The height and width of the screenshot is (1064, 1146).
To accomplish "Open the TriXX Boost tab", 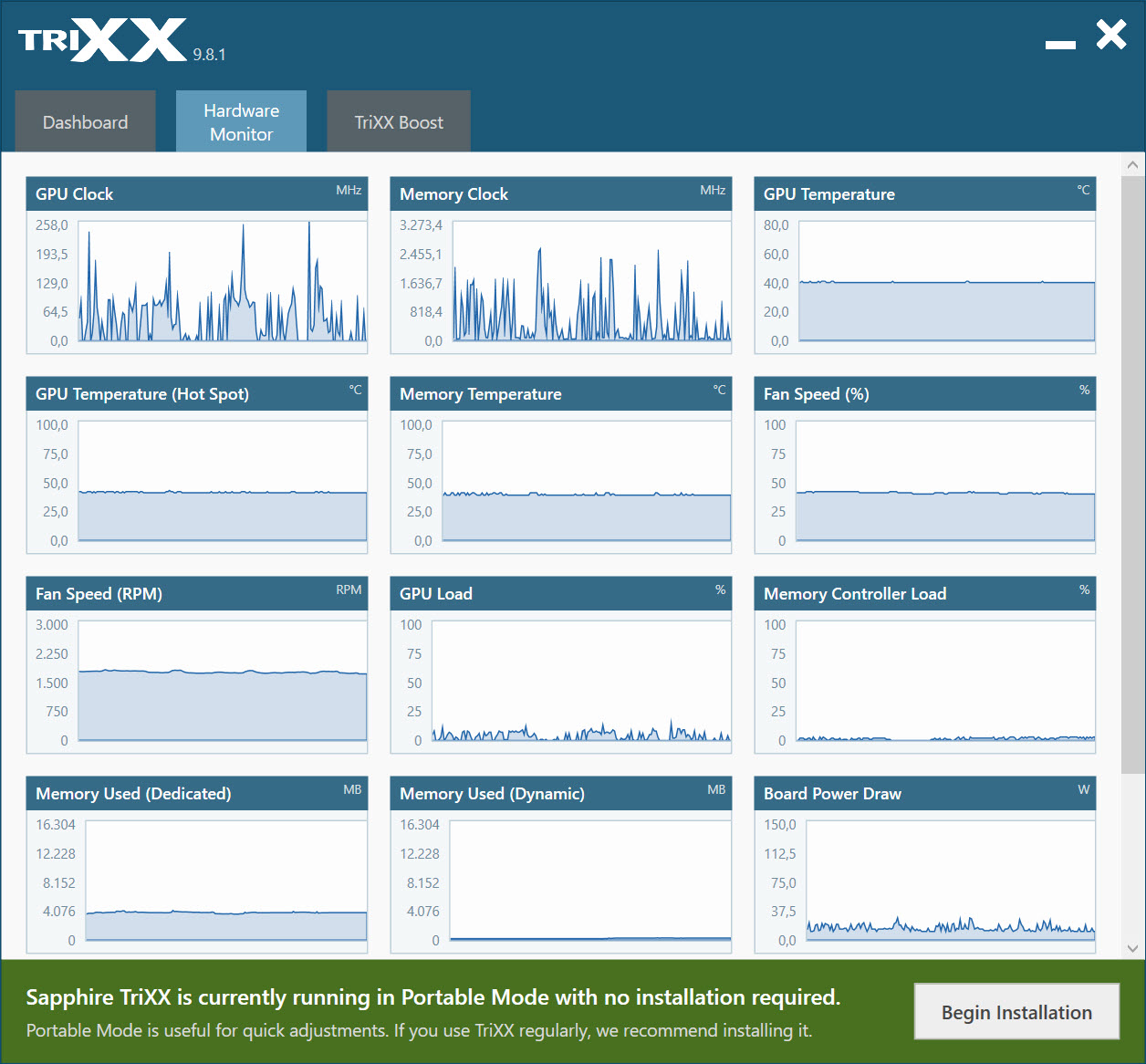I will click(399, 121).
